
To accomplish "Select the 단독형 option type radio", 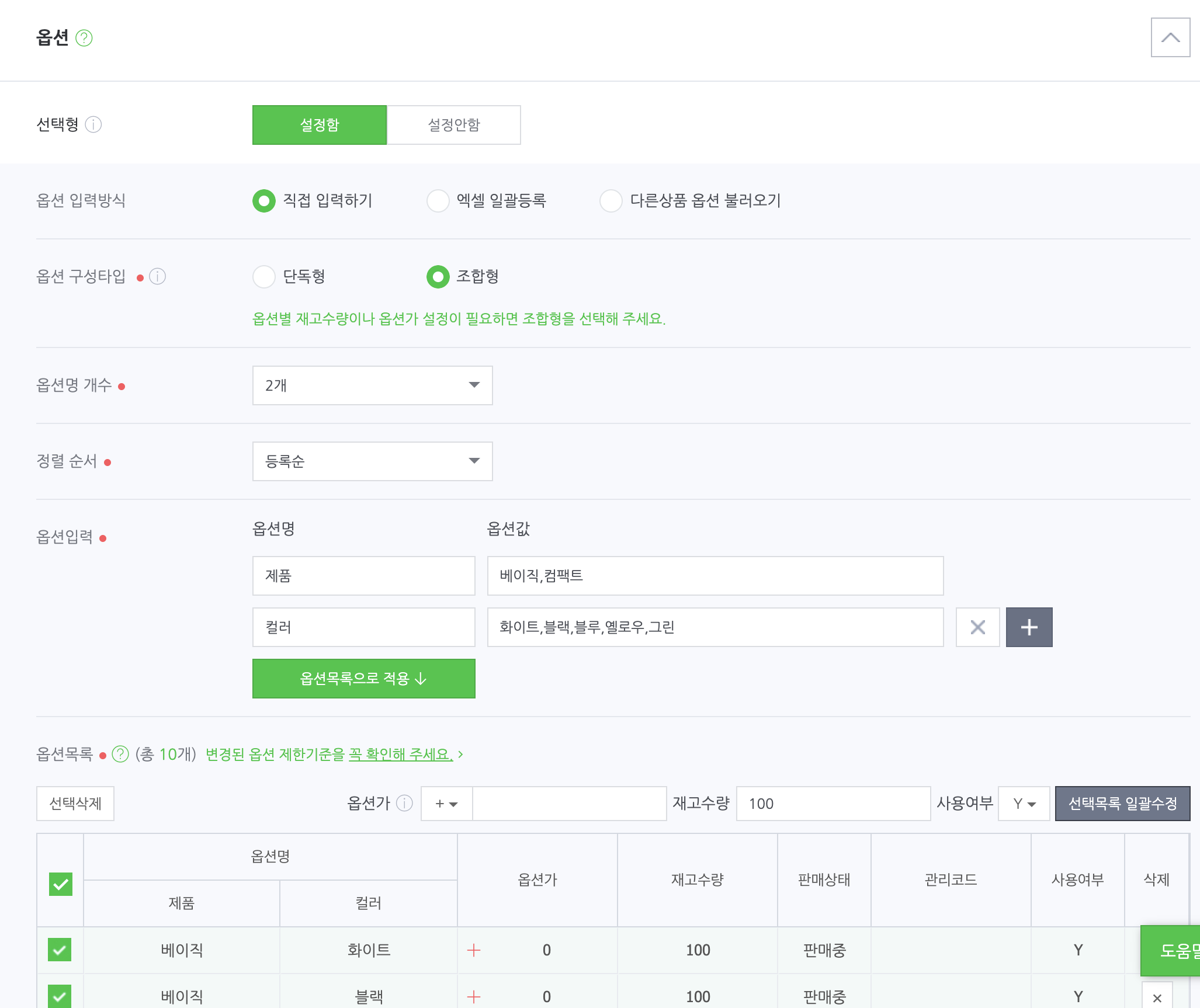I will 264,276.
